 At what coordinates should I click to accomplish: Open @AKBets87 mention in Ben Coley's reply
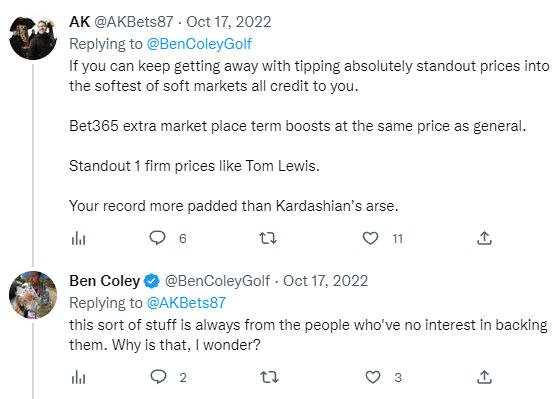coord(186,303)
